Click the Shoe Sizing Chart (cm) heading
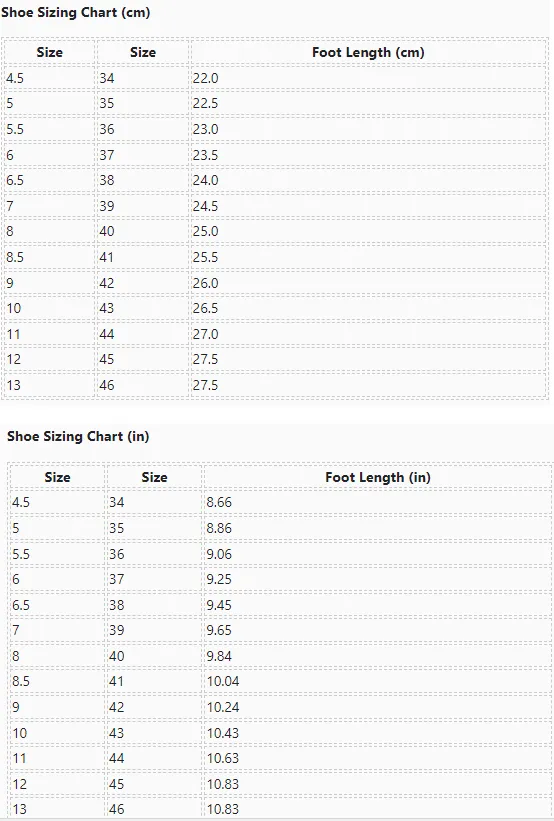This screenshot has width=554, height=821. (x=76, y=13)
